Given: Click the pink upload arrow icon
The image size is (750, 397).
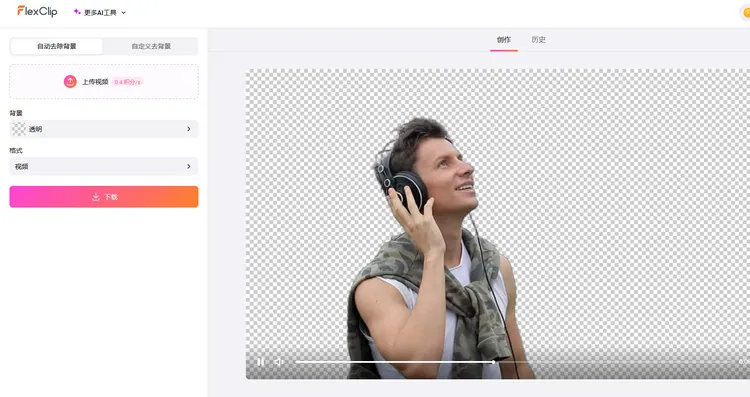Looking at the screenshot, I should [70, 82].
